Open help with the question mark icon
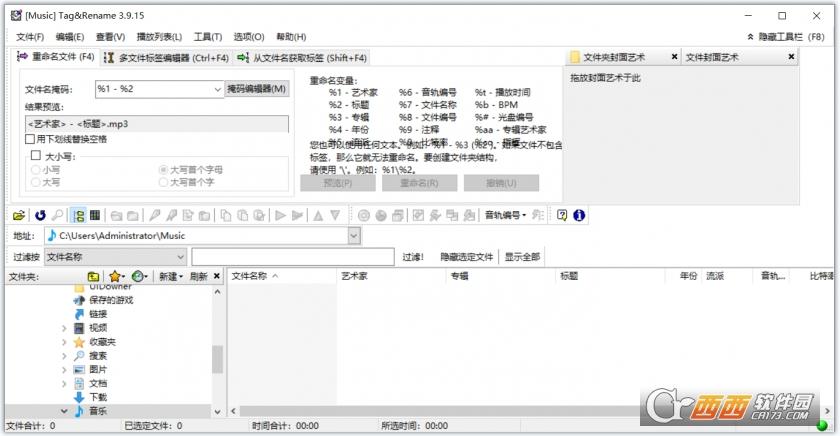Screen dimensions: 840x436 click(x=562, y=215)
